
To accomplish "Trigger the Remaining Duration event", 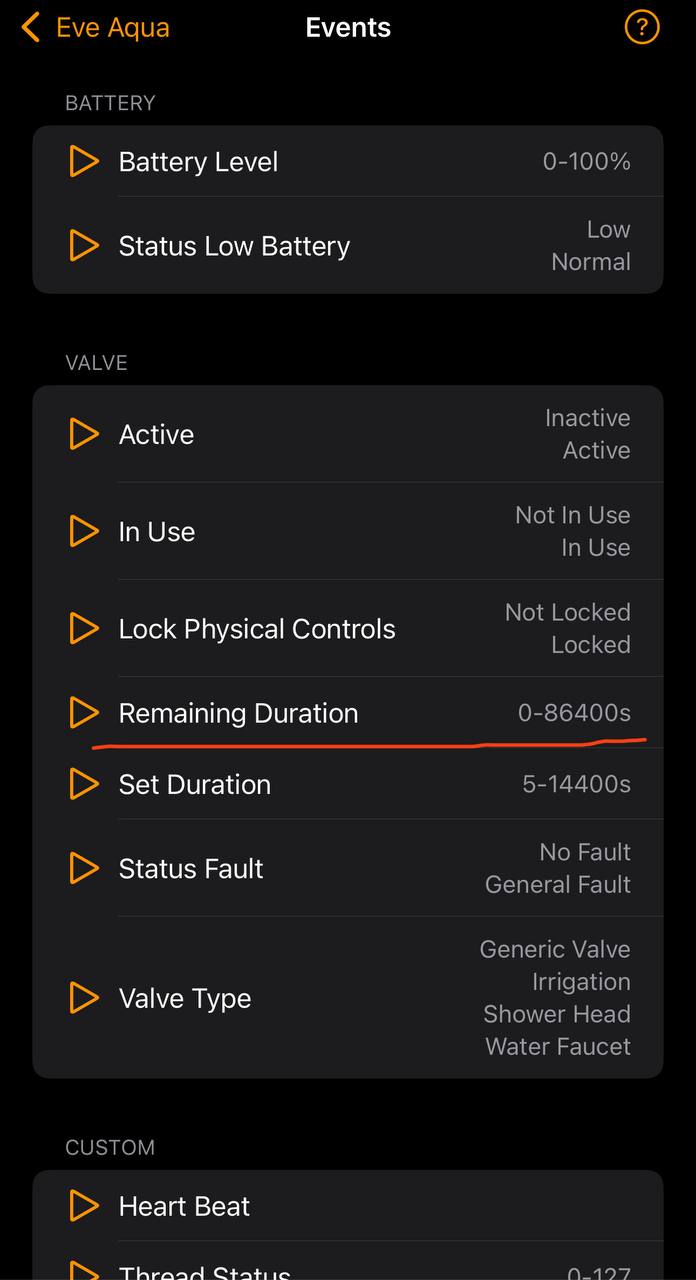I will tap(84, 713).
